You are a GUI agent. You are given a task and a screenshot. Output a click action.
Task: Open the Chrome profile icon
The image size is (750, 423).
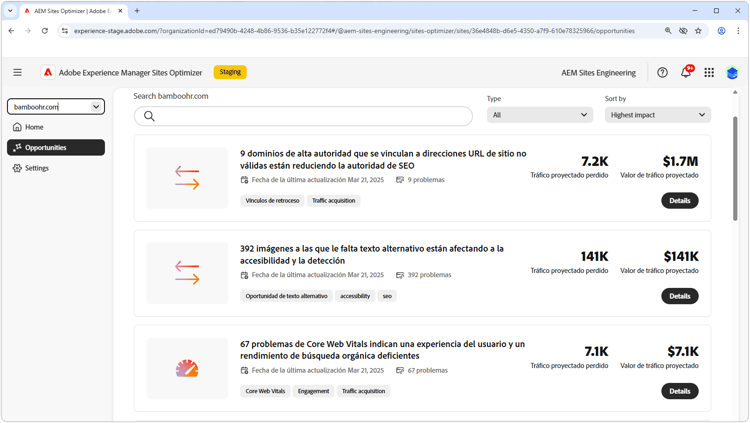tap(721, 31)
